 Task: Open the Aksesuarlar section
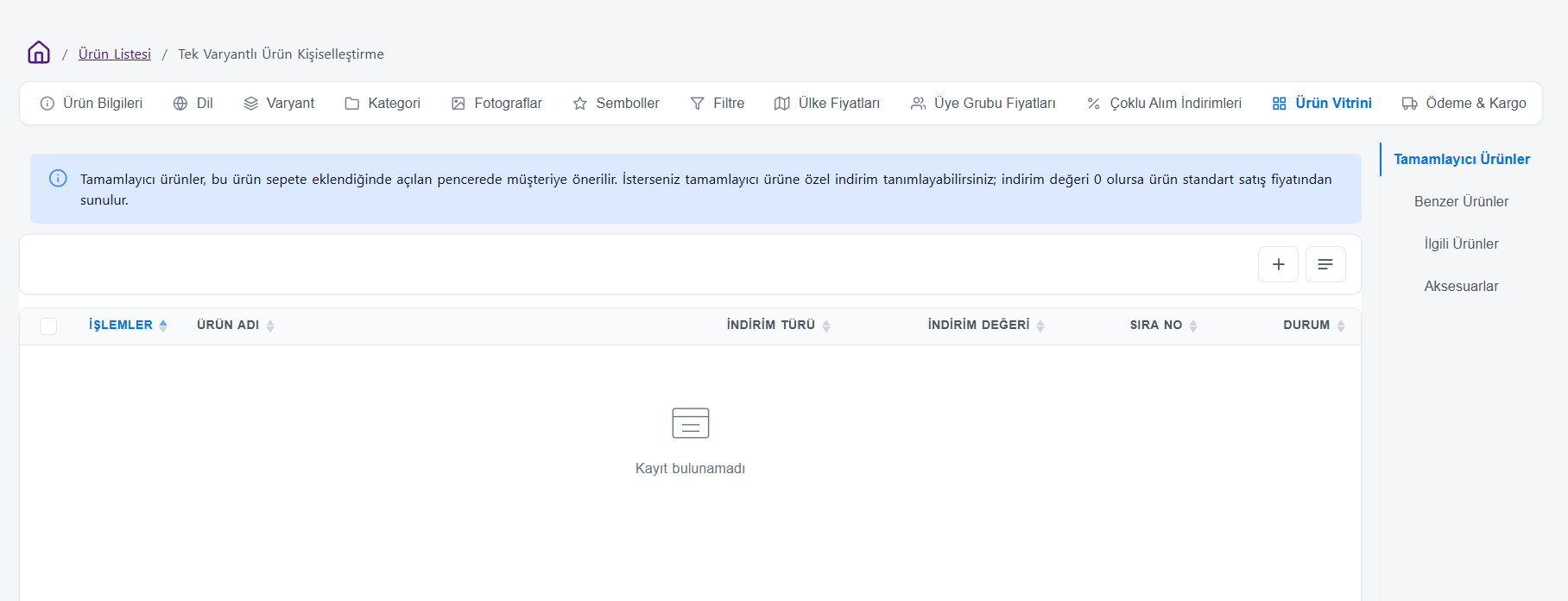[x=1462, y=286]
